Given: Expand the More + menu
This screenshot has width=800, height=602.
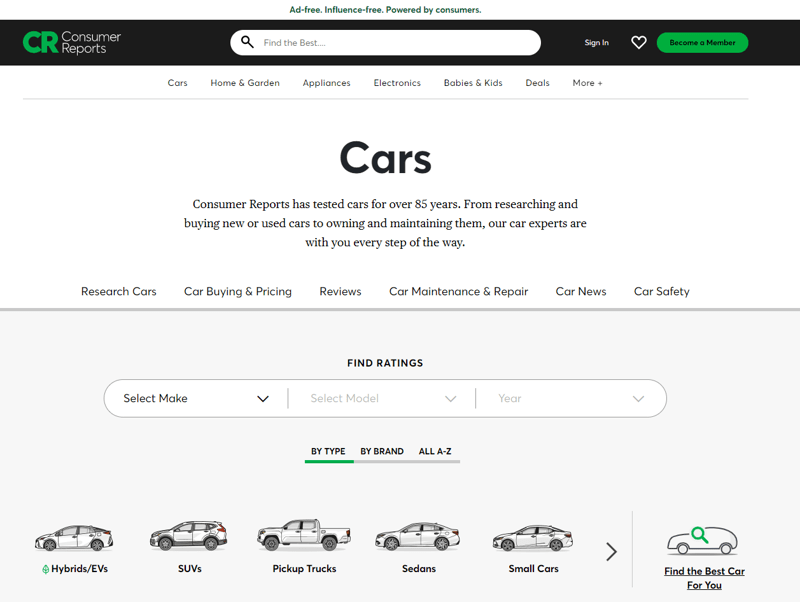Looking at the screenshot, I should point(587,83).
